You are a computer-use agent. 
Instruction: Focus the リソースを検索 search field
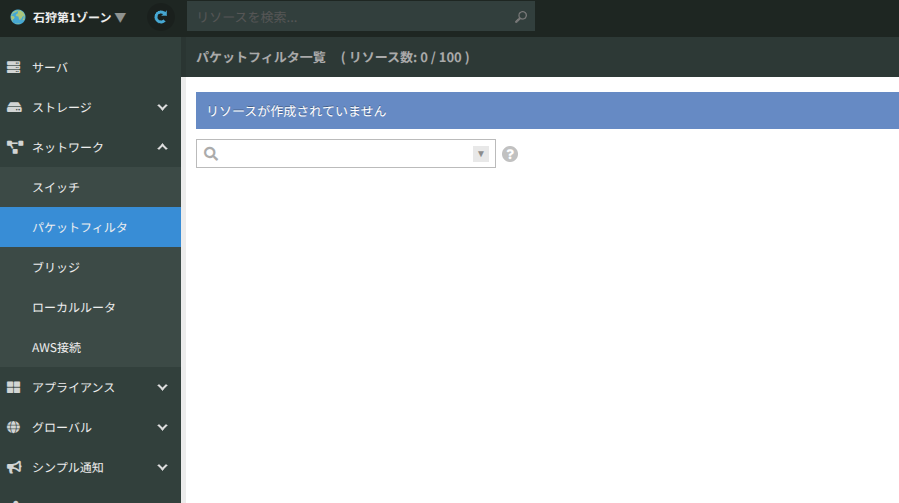[361, 17]
